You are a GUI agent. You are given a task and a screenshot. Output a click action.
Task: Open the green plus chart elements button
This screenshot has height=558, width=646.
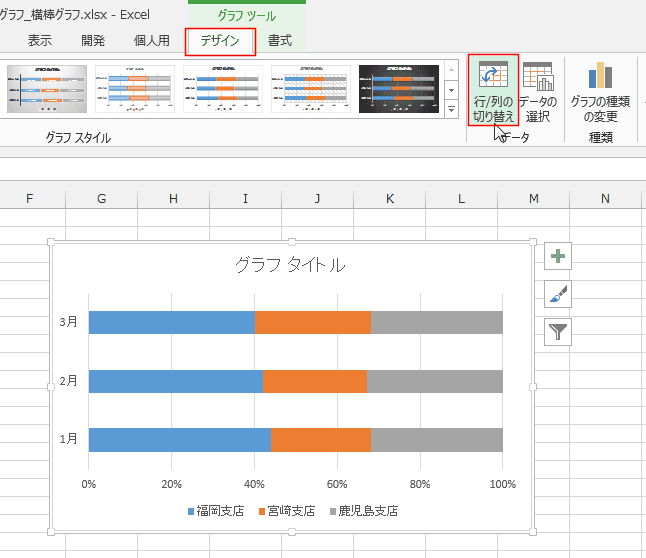557,256
